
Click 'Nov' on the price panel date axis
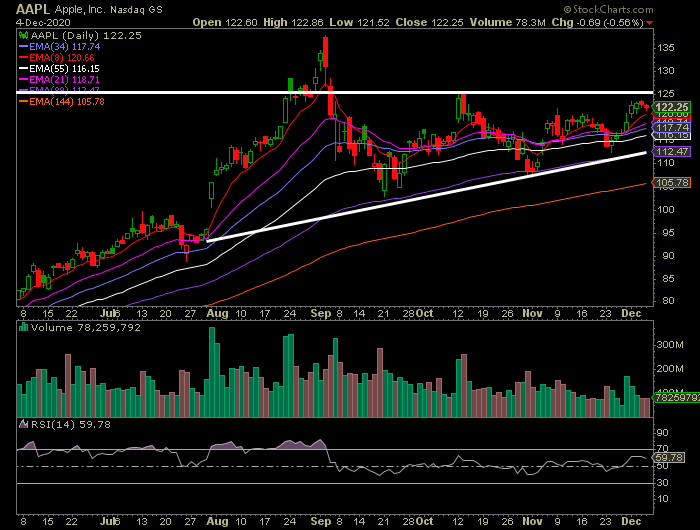pyautogui.click(x=533, y=313)
